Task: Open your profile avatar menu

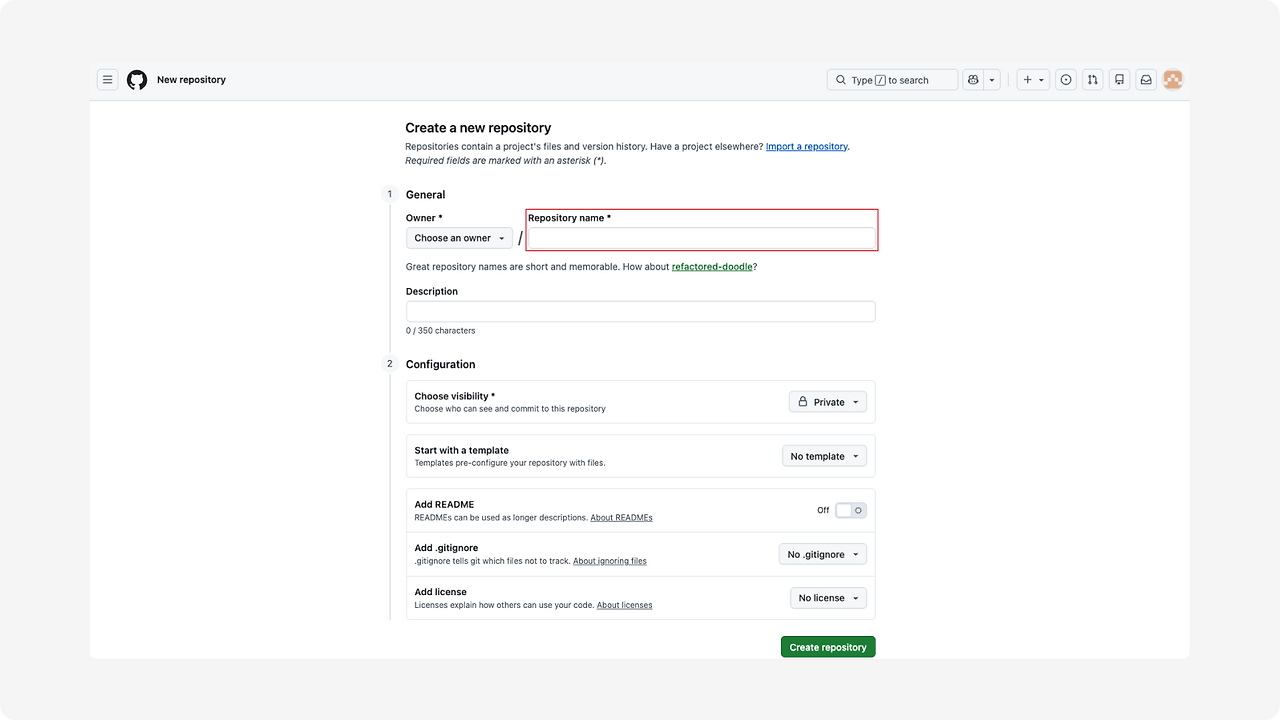Action: (x=1172, y=79)
